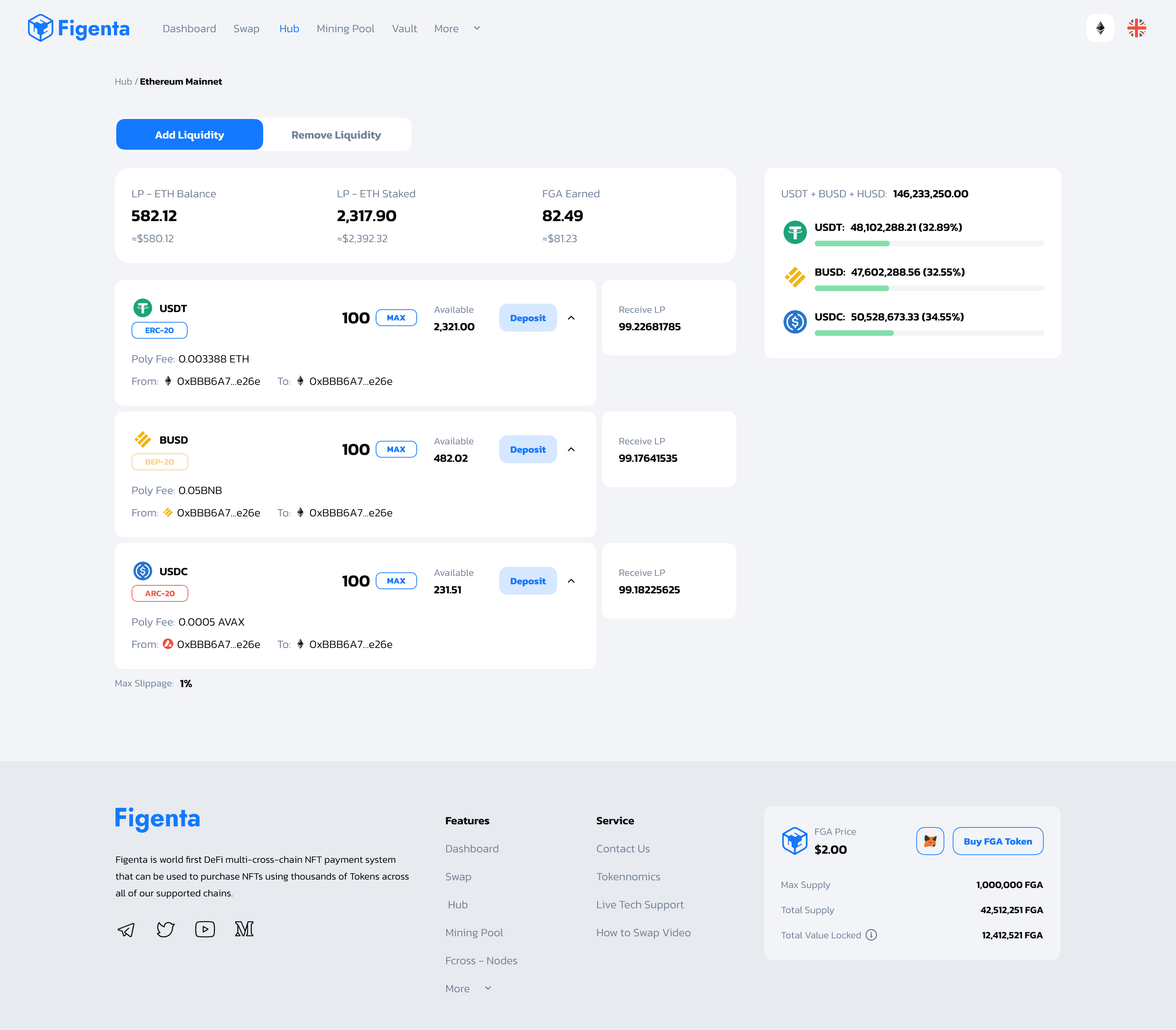Open YouTube icon in footer
Screen dimensions: 1176x1030
pos(205,929)
